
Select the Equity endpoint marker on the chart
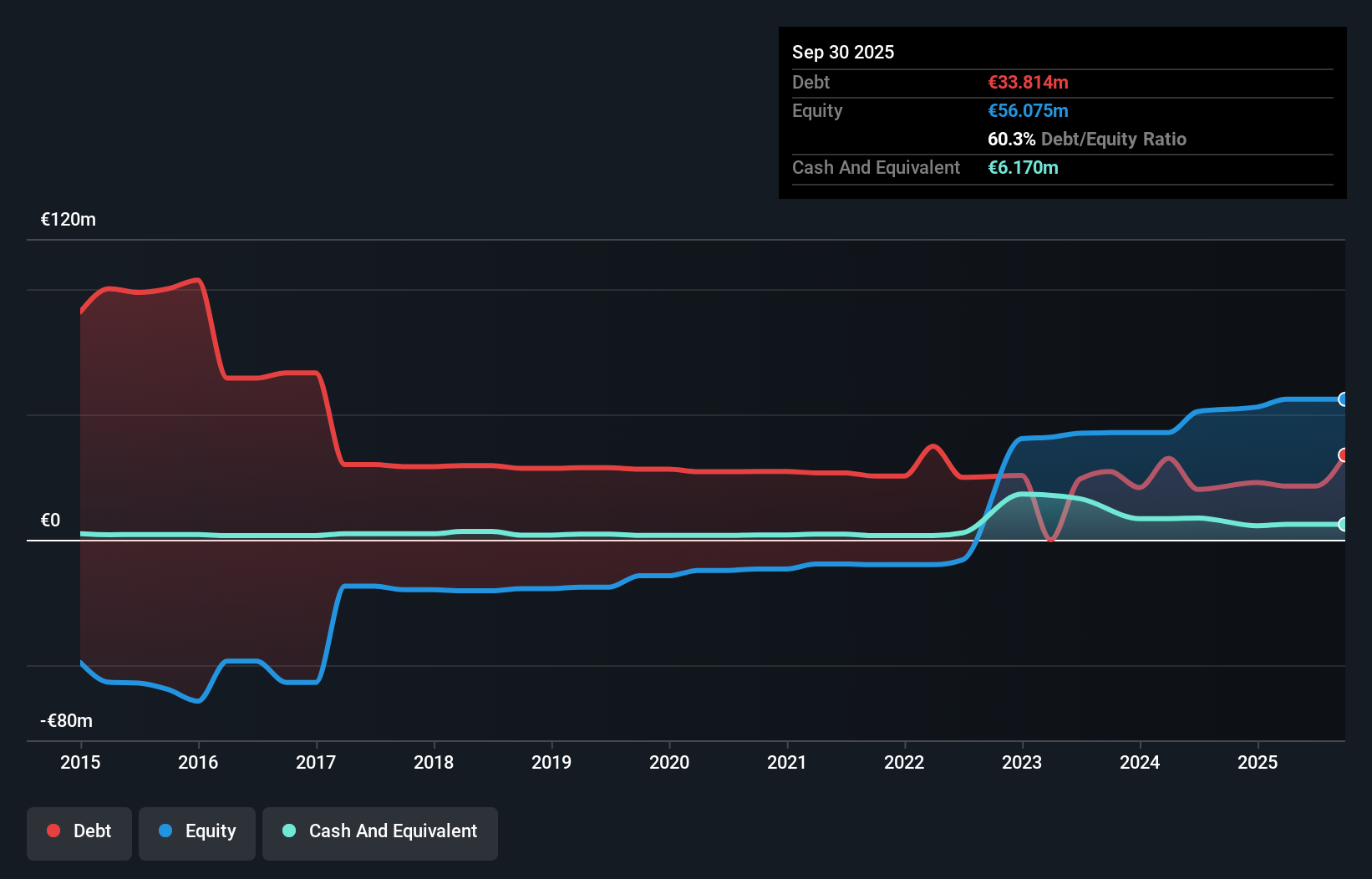coord(1343,399)
